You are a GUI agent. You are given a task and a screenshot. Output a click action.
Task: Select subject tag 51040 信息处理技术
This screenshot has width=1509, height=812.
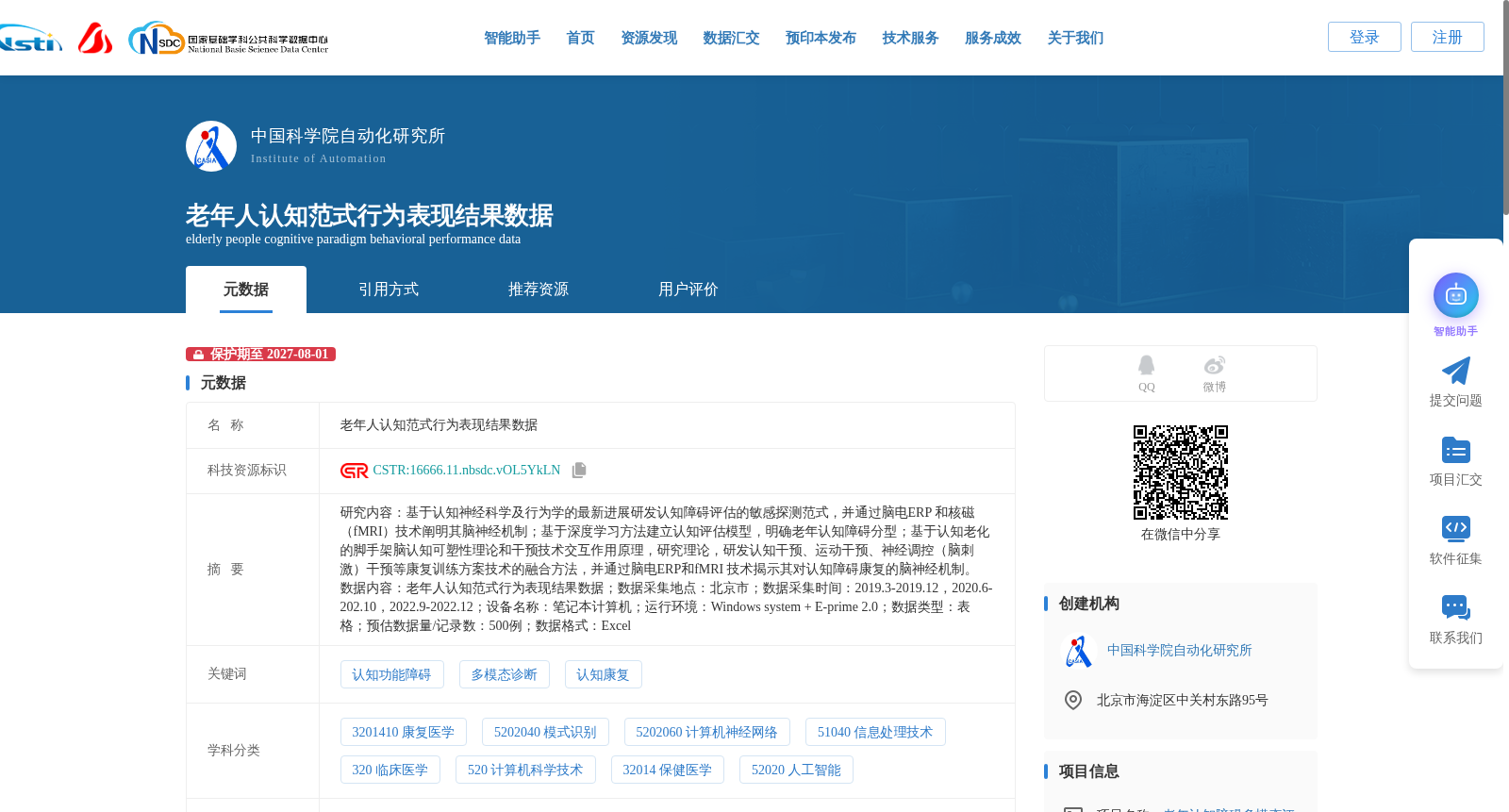(875, 732)
